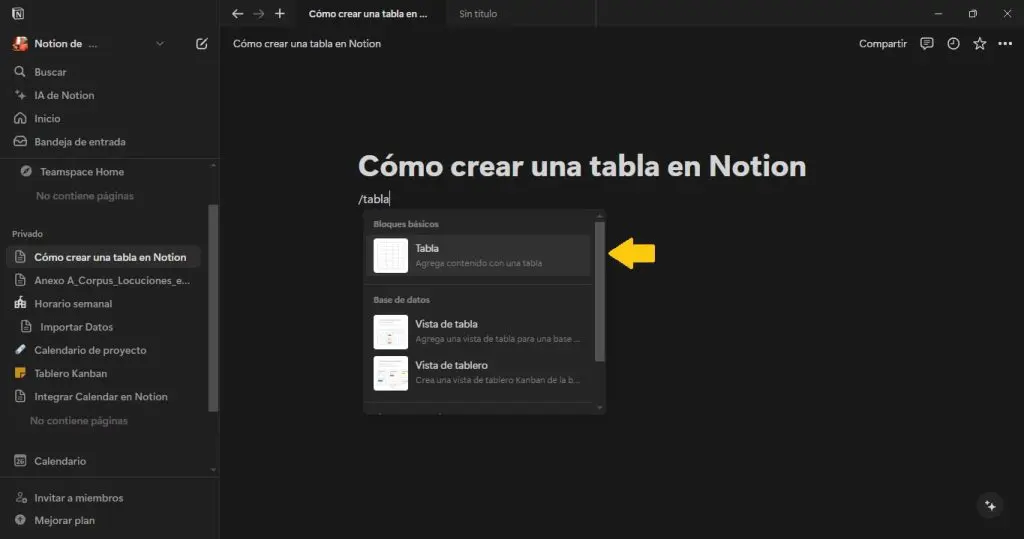Image resolution: width=1024 pixels, height=539 pixels.
Task: Add page to favorites star icon
Action: 980,44
